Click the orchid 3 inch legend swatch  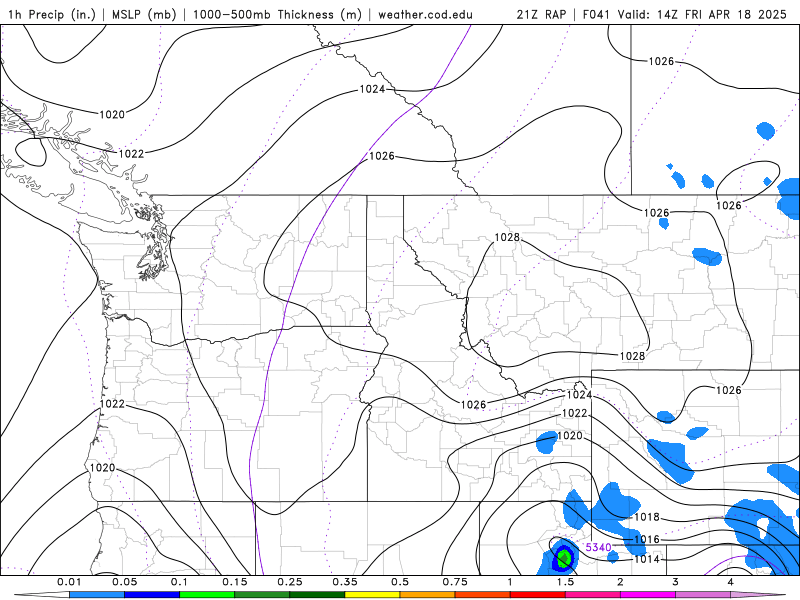click(x=703, y=595)
